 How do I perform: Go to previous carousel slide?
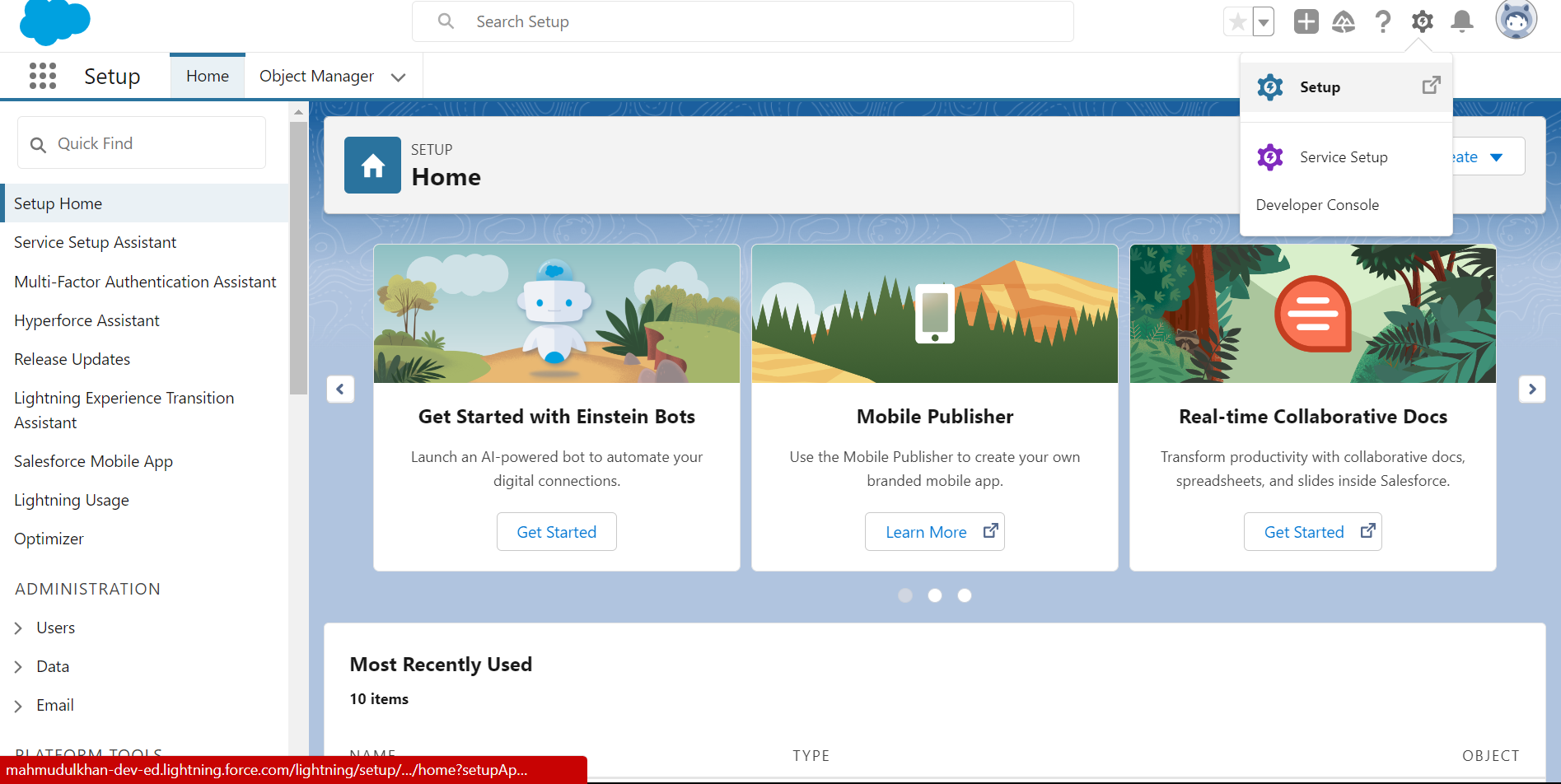click(x=340, y=389)
